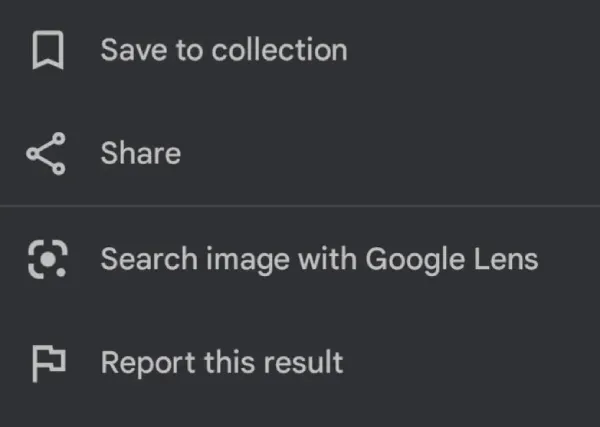Flag this result using the flag icon
This screenshot has width=600, height=427.
pyautogui.click(x=47, y=363)
